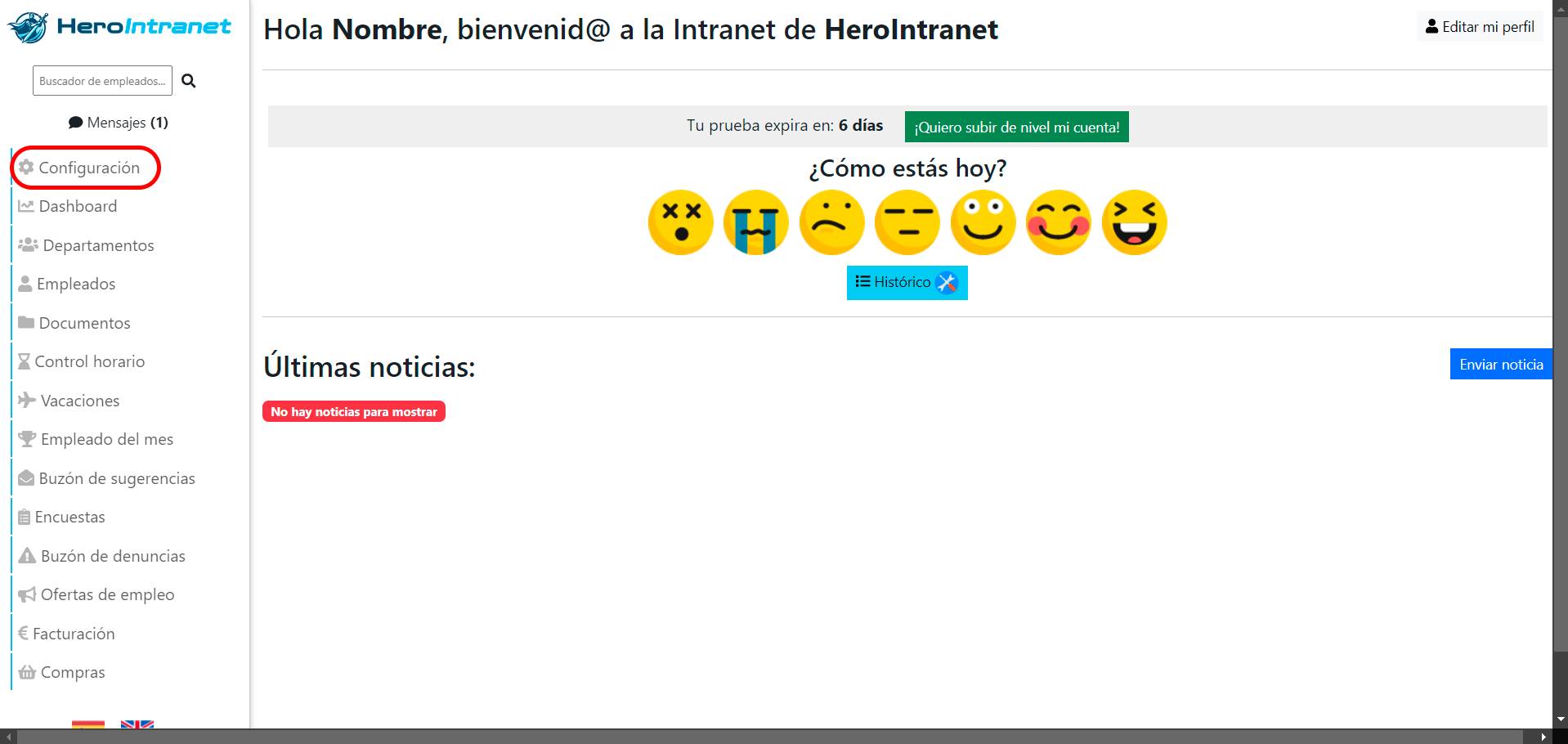The width and height of the screenshot is (1568, 744).
Task: Click the horizontal scrollbar right arrow
Action: point(1543,737)
